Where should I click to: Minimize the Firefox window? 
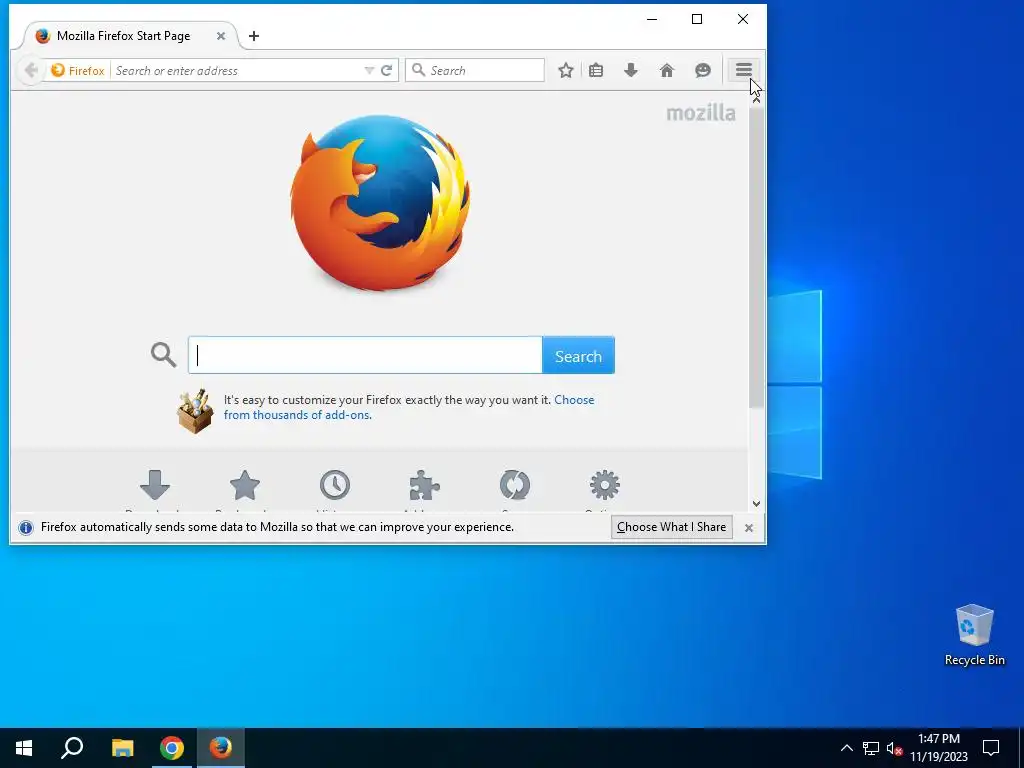click(x=652, y=19)
